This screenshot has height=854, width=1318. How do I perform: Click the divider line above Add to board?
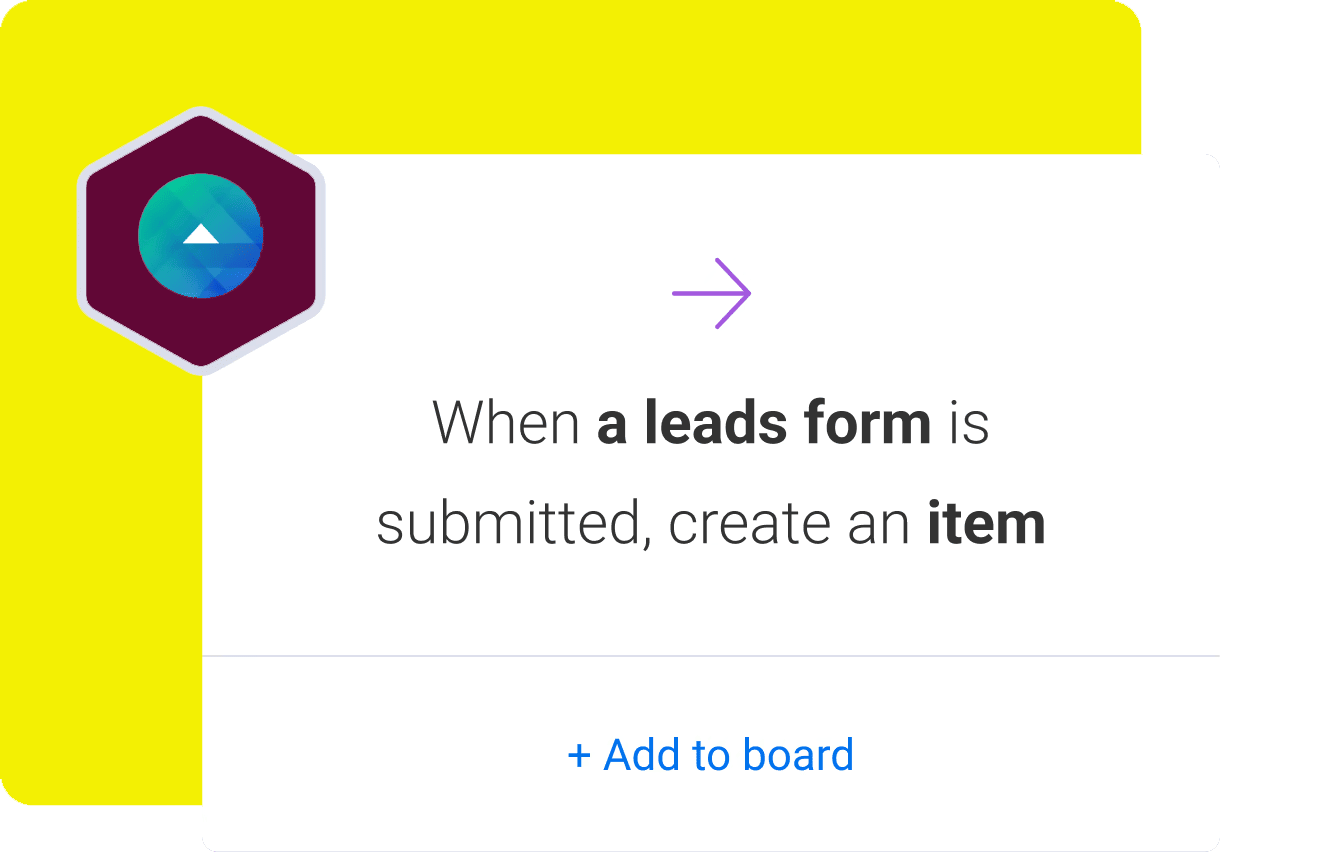click(x=711, y=656)
